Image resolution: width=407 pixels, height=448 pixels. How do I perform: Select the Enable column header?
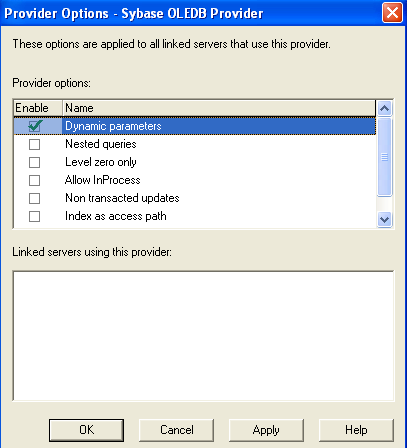(38, 108)
